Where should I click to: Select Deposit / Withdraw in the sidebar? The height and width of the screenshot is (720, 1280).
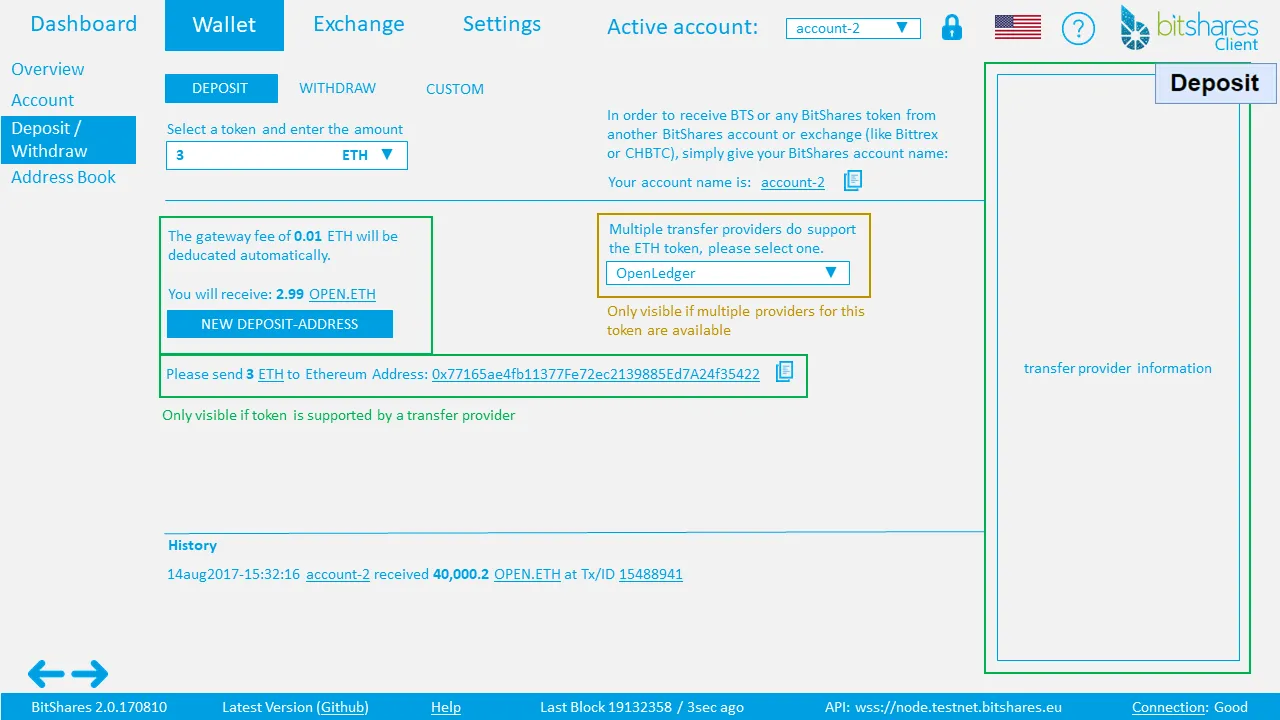tap(68, 140)
